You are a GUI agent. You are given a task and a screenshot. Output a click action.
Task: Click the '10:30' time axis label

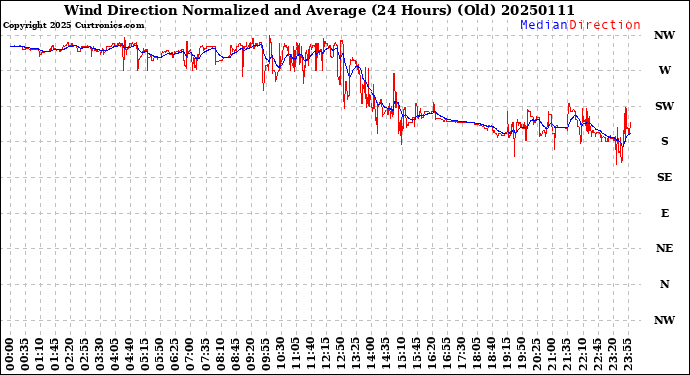281,355
